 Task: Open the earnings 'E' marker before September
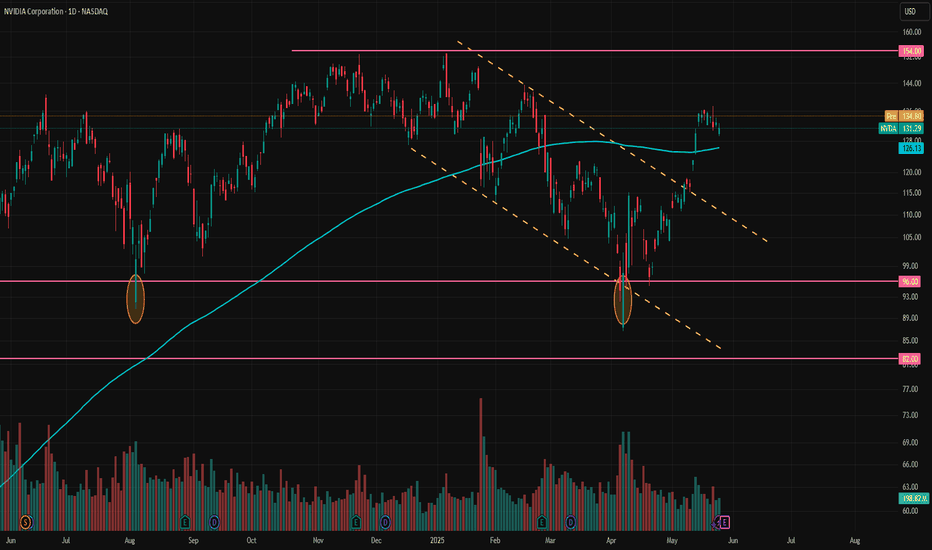tap(185, 523)
